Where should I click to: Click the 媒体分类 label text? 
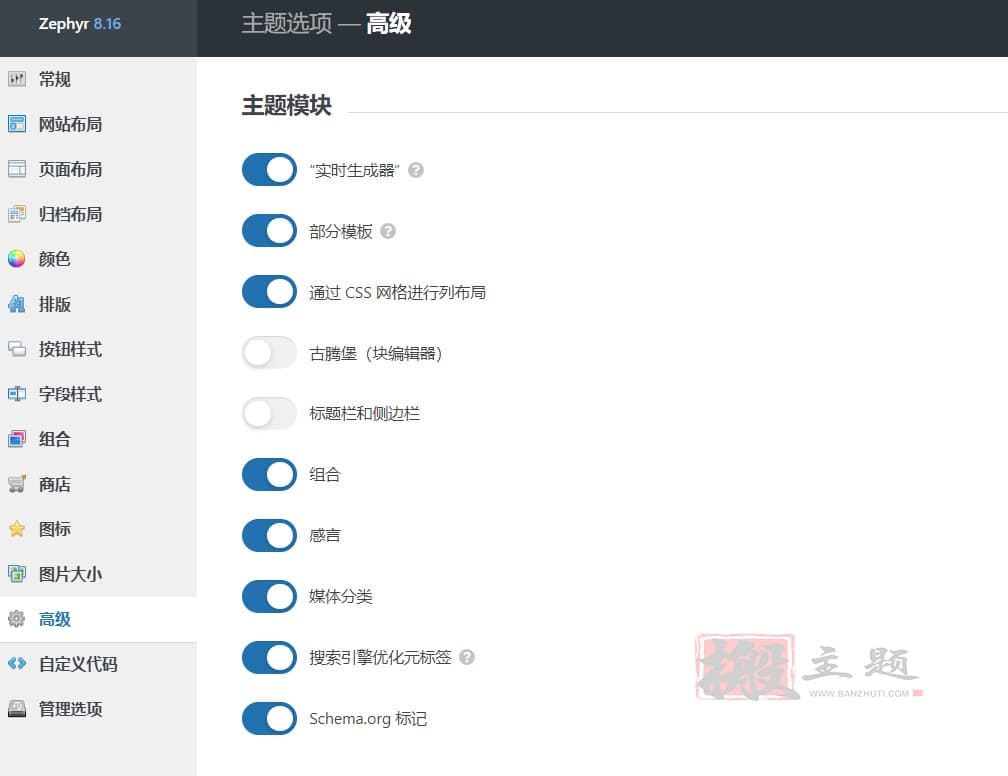tap(341, 597)
